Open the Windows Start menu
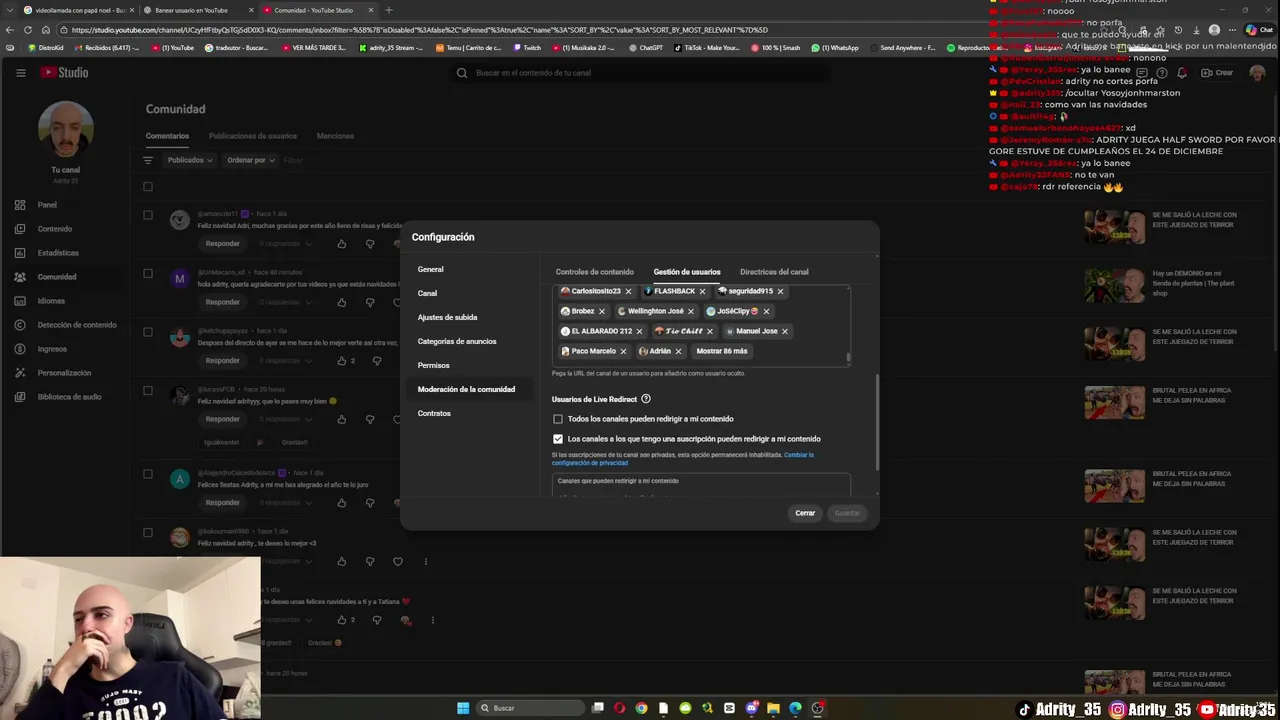The width and height of the screenshot is (1280, 720). coord(463,708)
